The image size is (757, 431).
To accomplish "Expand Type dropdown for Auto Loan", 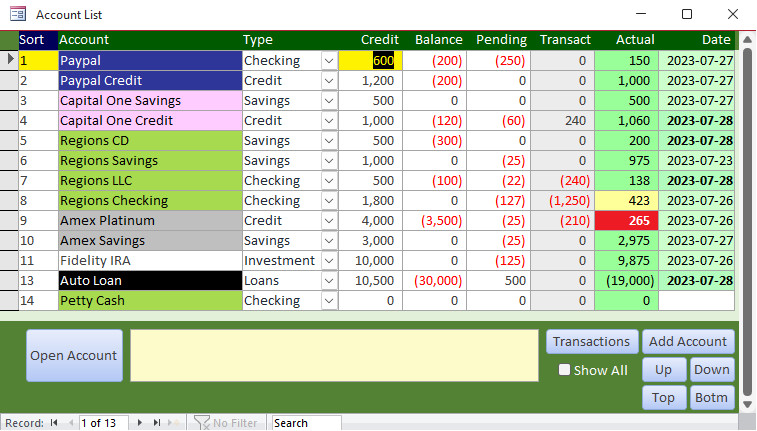I will 329,281.
